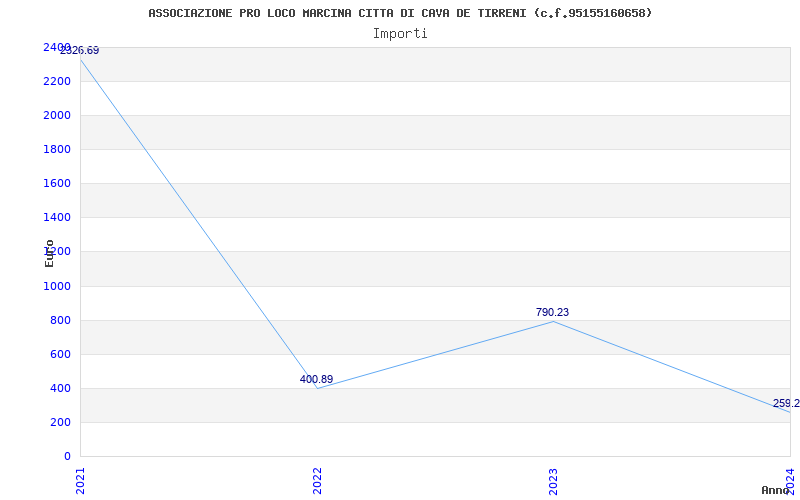Click the 1600 y-axis tick label
Viewport: 800px width, 500px height.
[x=57, y=184]
